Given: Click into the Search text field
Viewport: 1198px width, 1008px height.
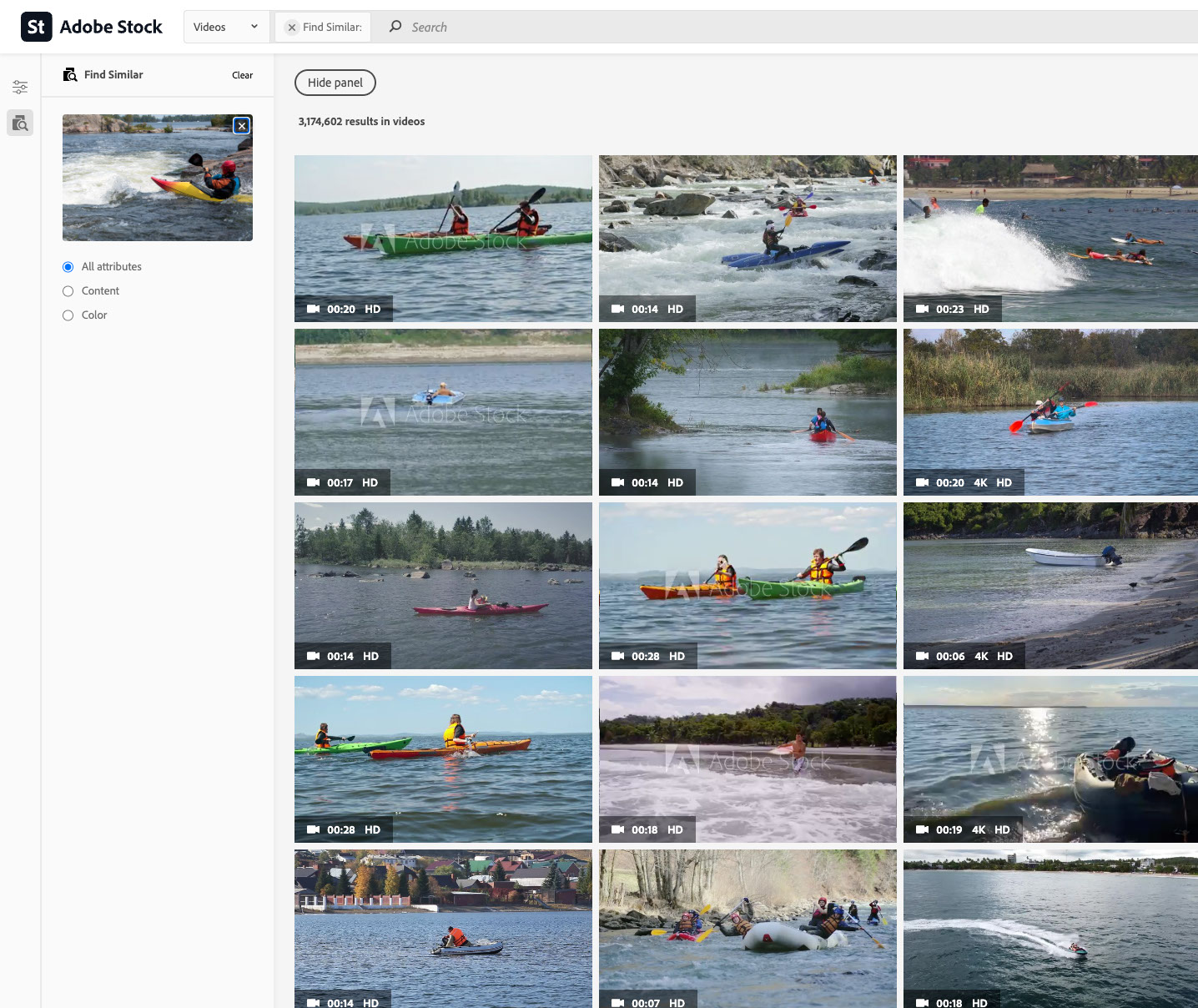Looking at the screenshot, I should (751, 27).
